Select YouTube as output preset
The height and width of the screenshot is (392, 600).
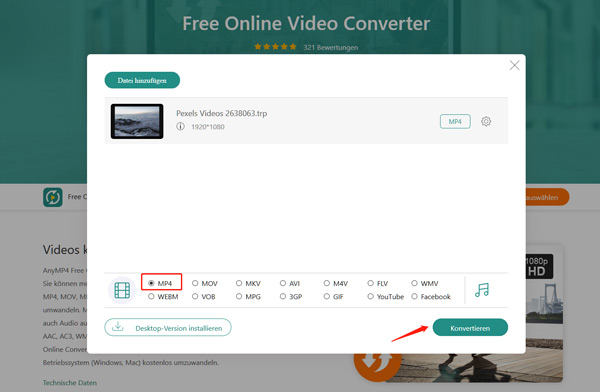370,296
